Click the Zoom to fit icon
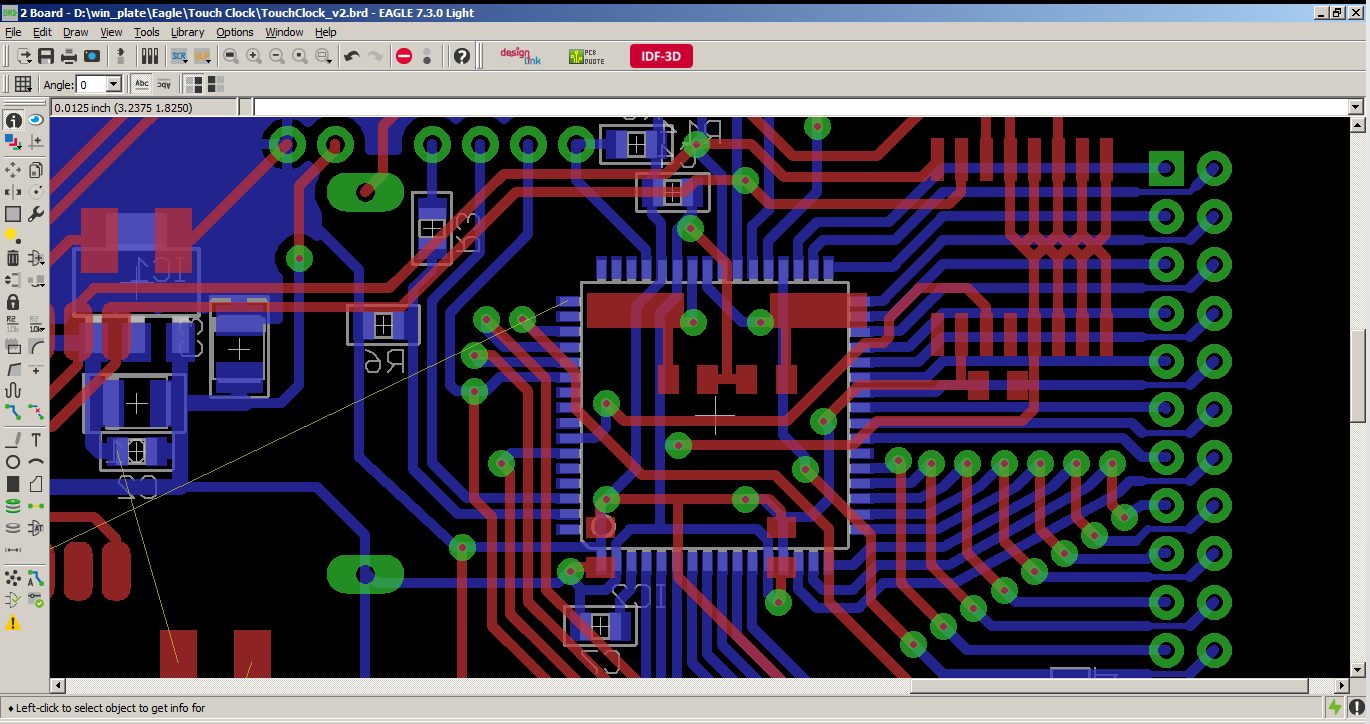The height and width of the screenshot is (724, 1370). [x=231, y=56]
